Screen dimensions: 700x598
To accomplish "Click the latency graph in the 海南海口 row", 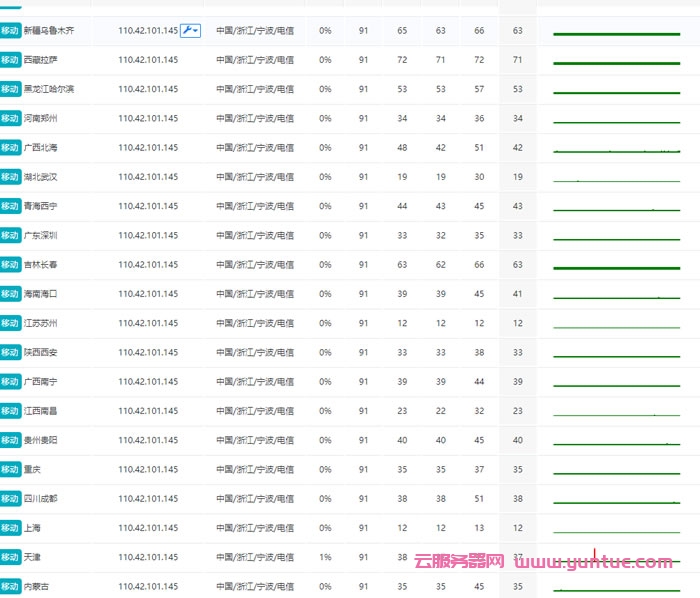I will point(616,296).
